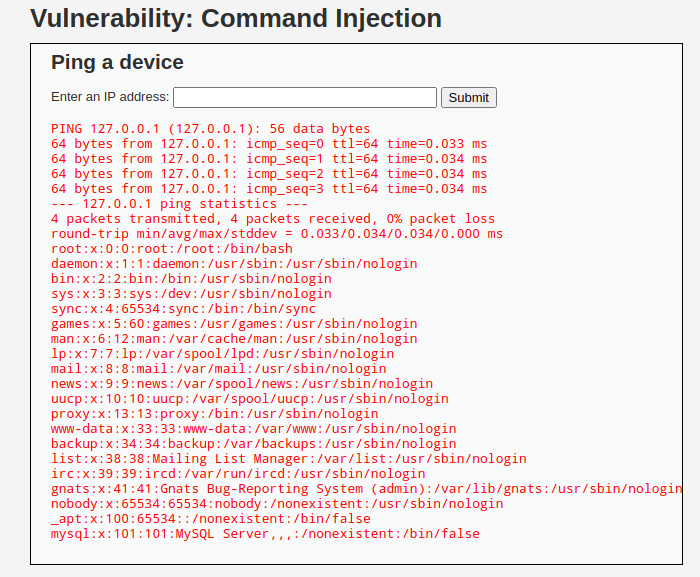
Task: Click the games user passwd entry
Action: pos(234,324)
